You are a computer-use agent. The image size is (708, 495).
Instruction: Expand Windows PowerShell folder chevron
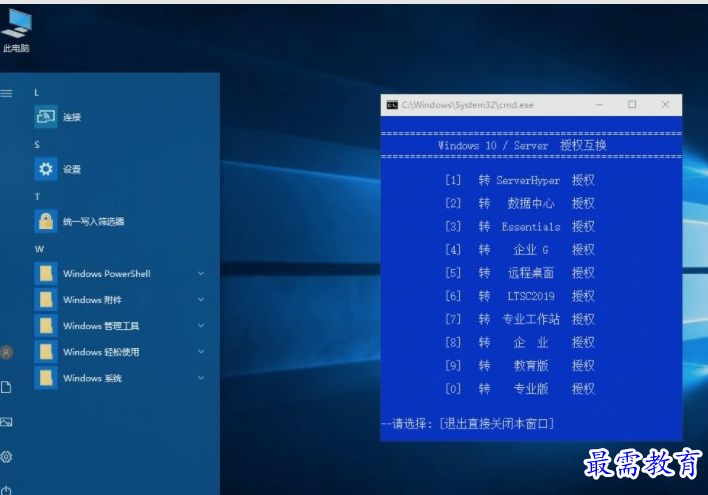click(x=201, y=273)
